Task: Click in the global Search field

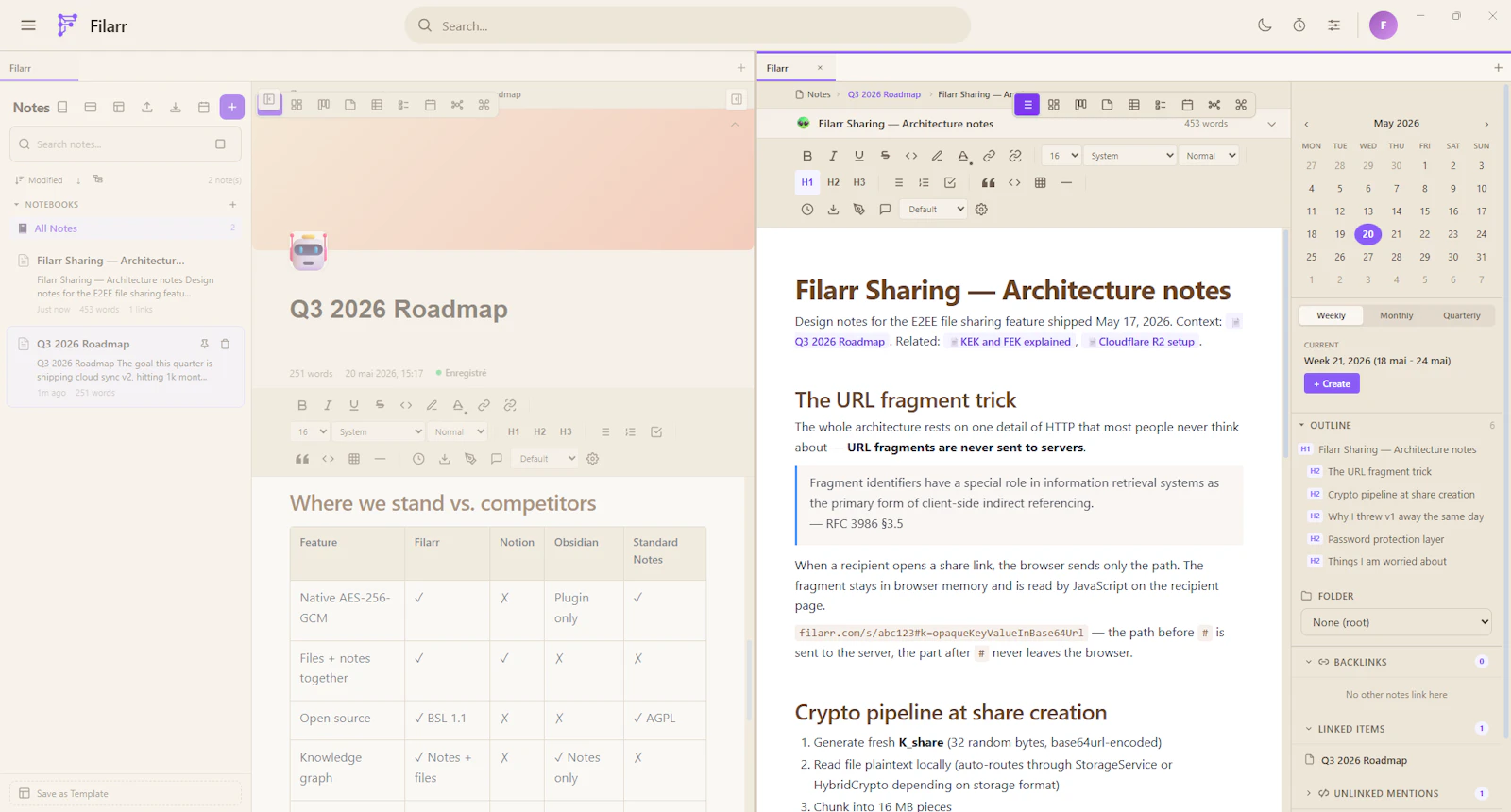Action: tap(688, 25)
